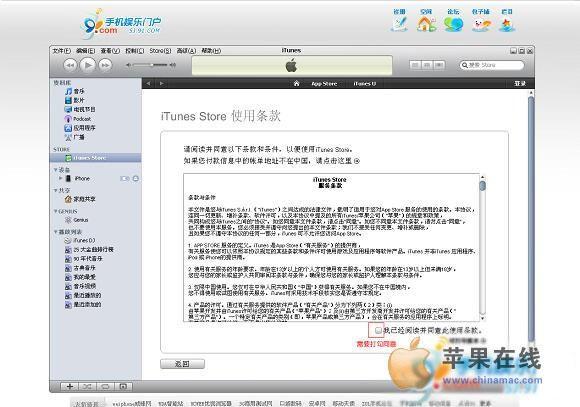
Task: Go back with the Store left arrow
Action: pyautogui.click(x=149, y=83)
